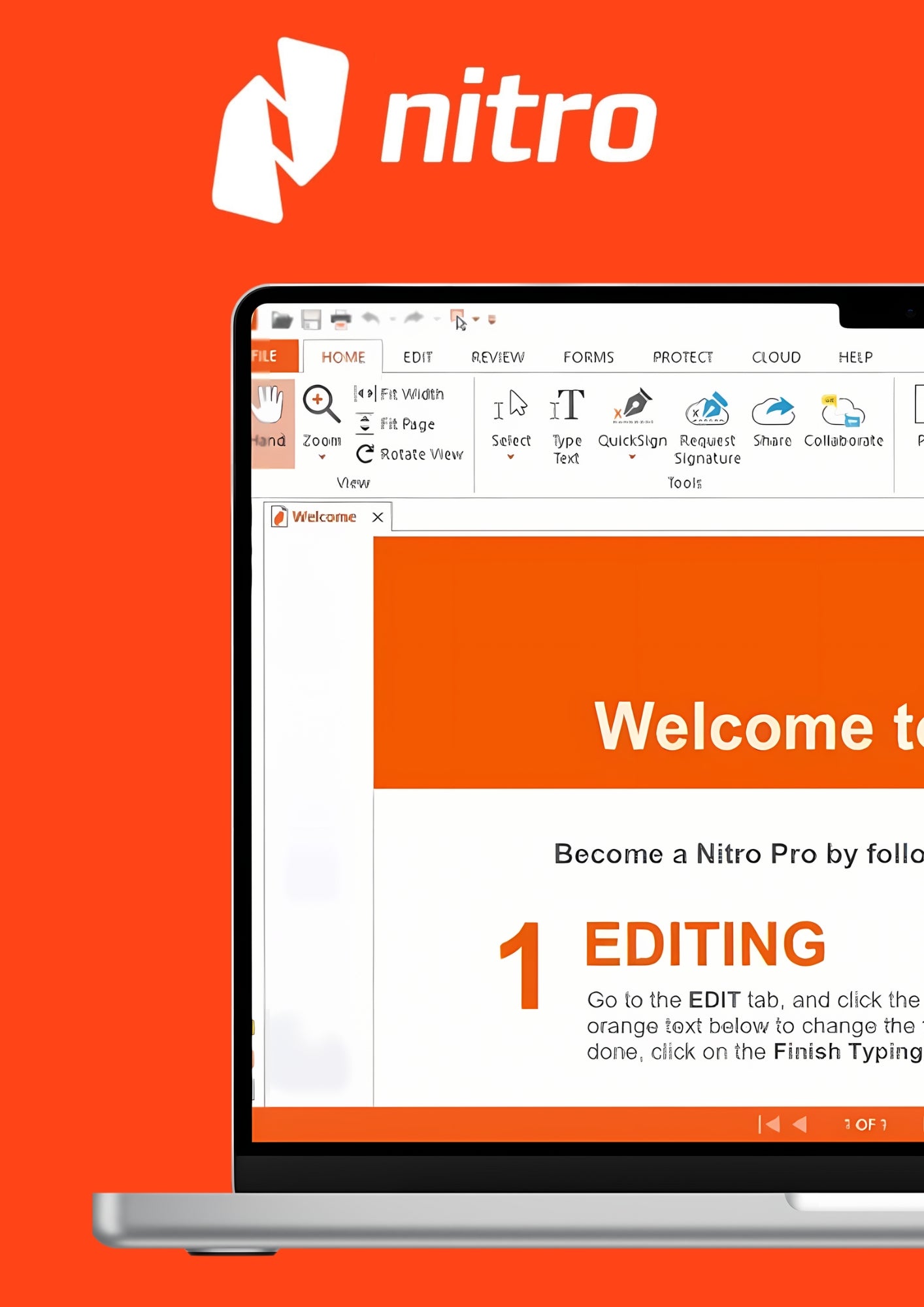
Task: Choose Fit Width view
Action: [400, 394]
